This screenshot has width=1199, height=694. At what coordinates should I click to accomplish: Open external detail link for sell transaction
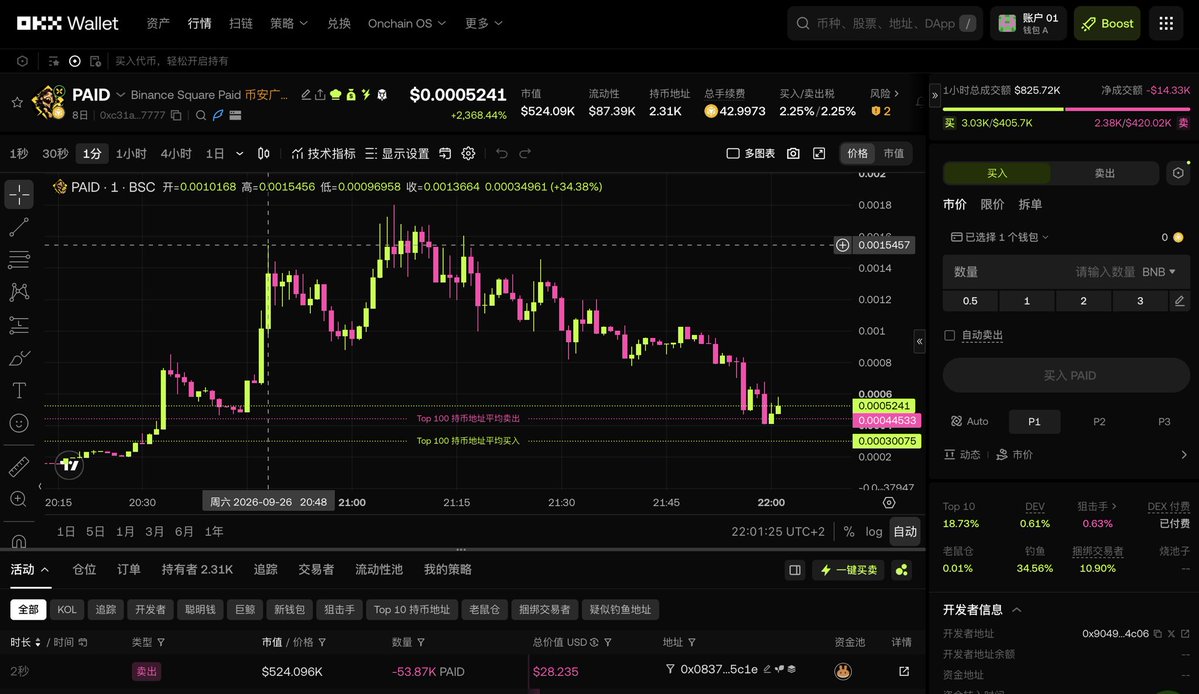[904, 671]
